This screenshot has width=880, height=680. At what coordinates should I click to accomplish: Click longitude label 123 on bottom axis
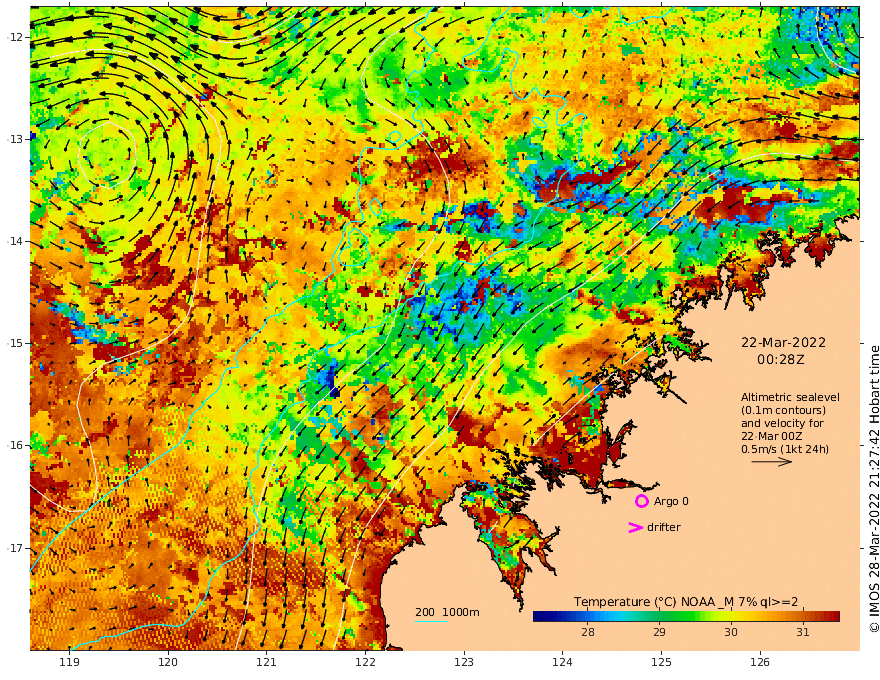click(464, 662)
